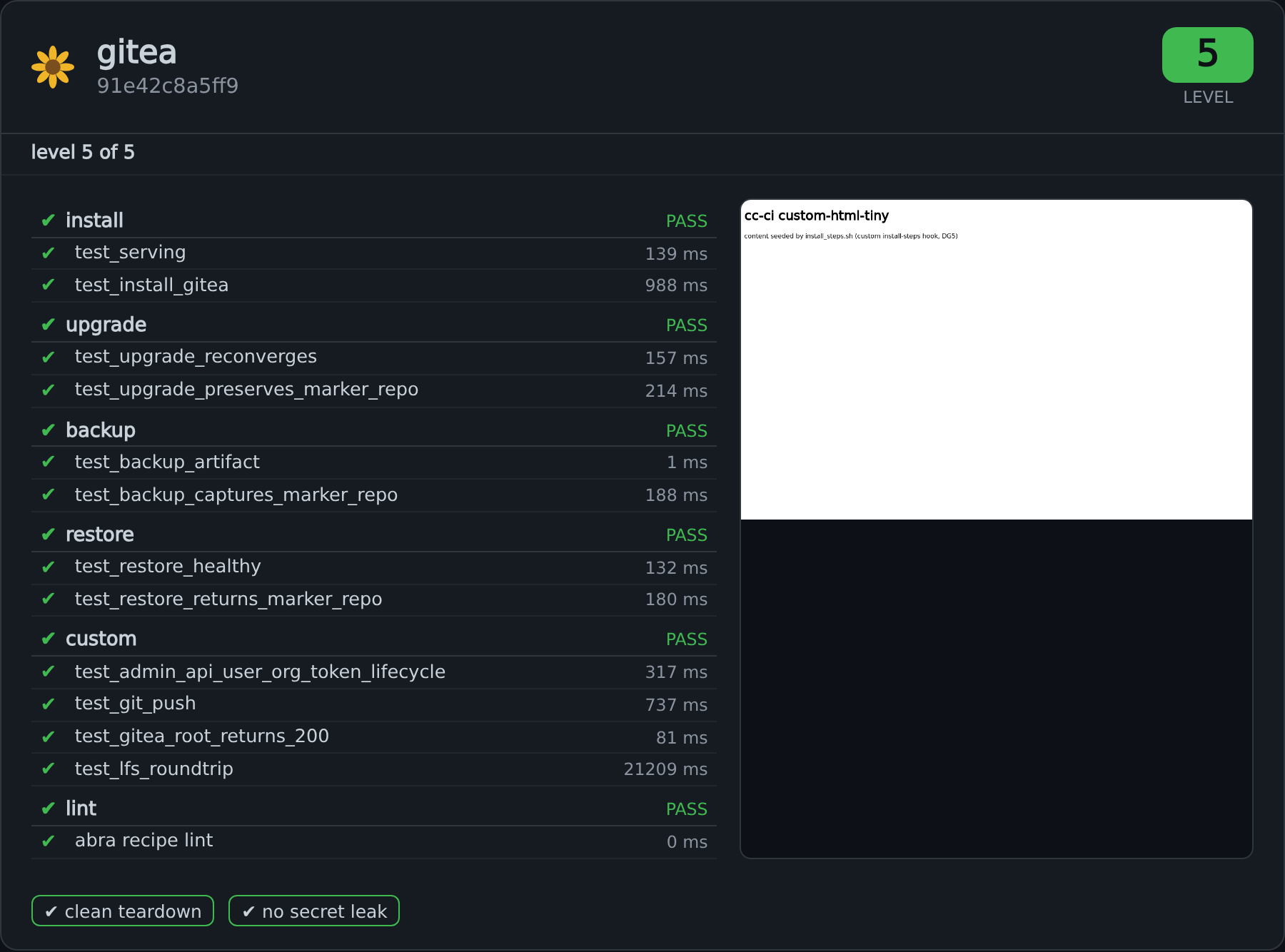Click the 21209 ms duration value
The height and width of the screenshot is (952, 1285).
(665, 769)
